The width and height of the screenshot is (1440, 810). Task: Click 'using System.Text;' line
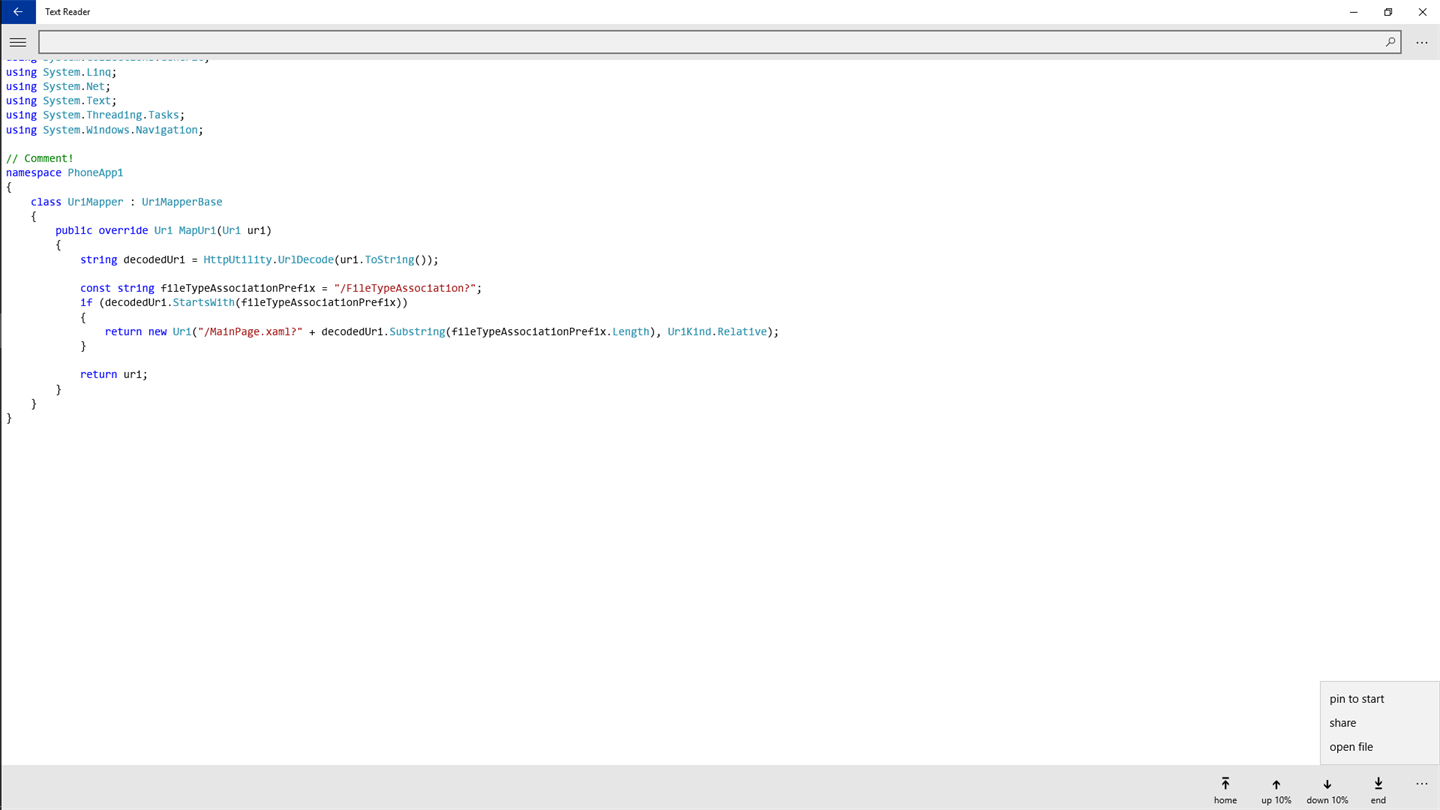tap(61, 101)
